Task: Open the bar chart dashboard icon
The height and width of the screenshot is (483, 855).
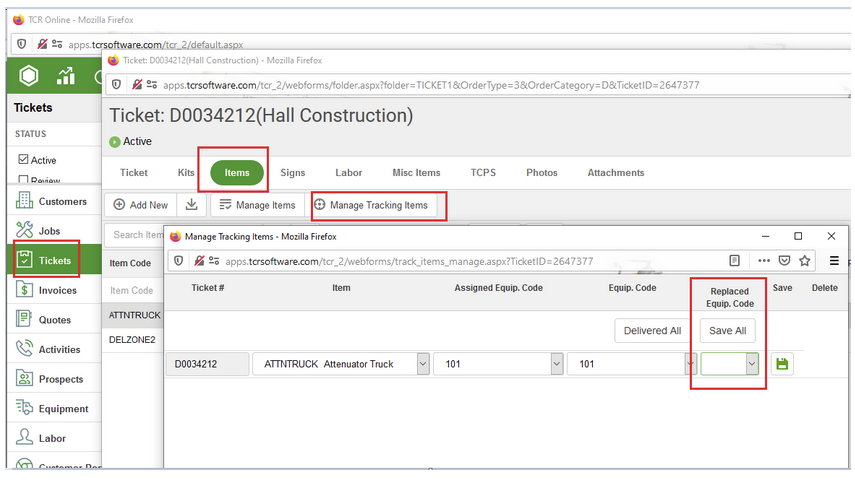Action: 65,76
